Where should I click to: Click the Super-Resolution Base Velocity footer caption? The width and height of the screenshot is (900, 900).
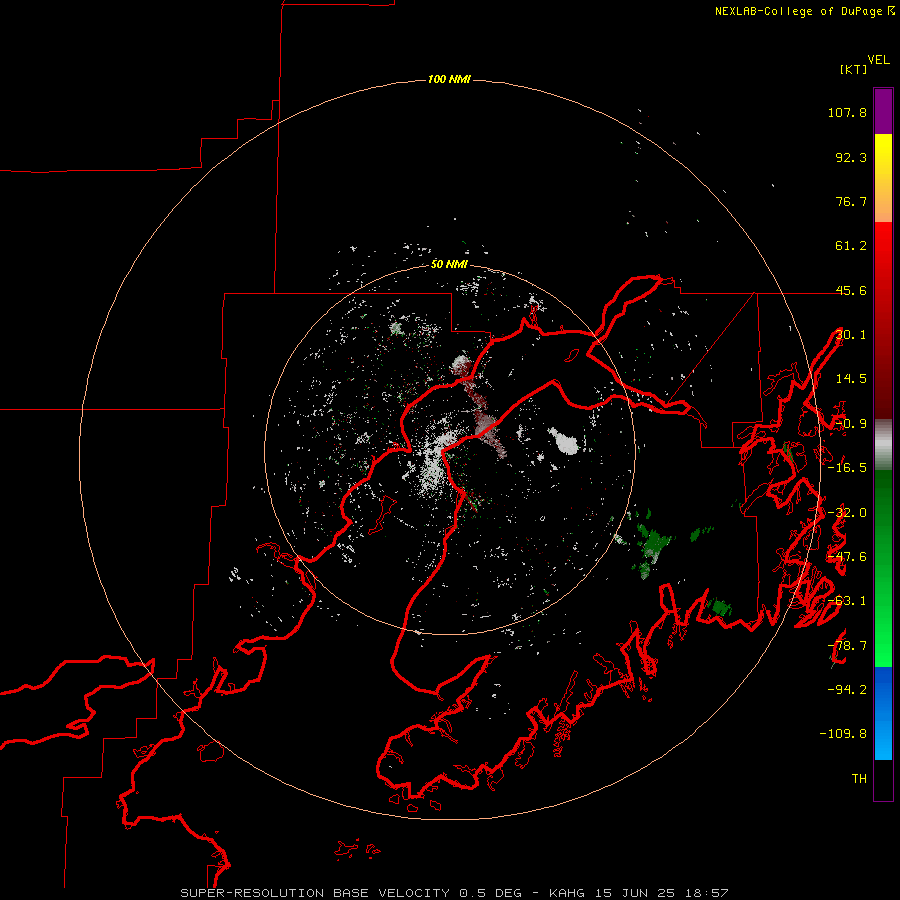(x=454, y=893)
